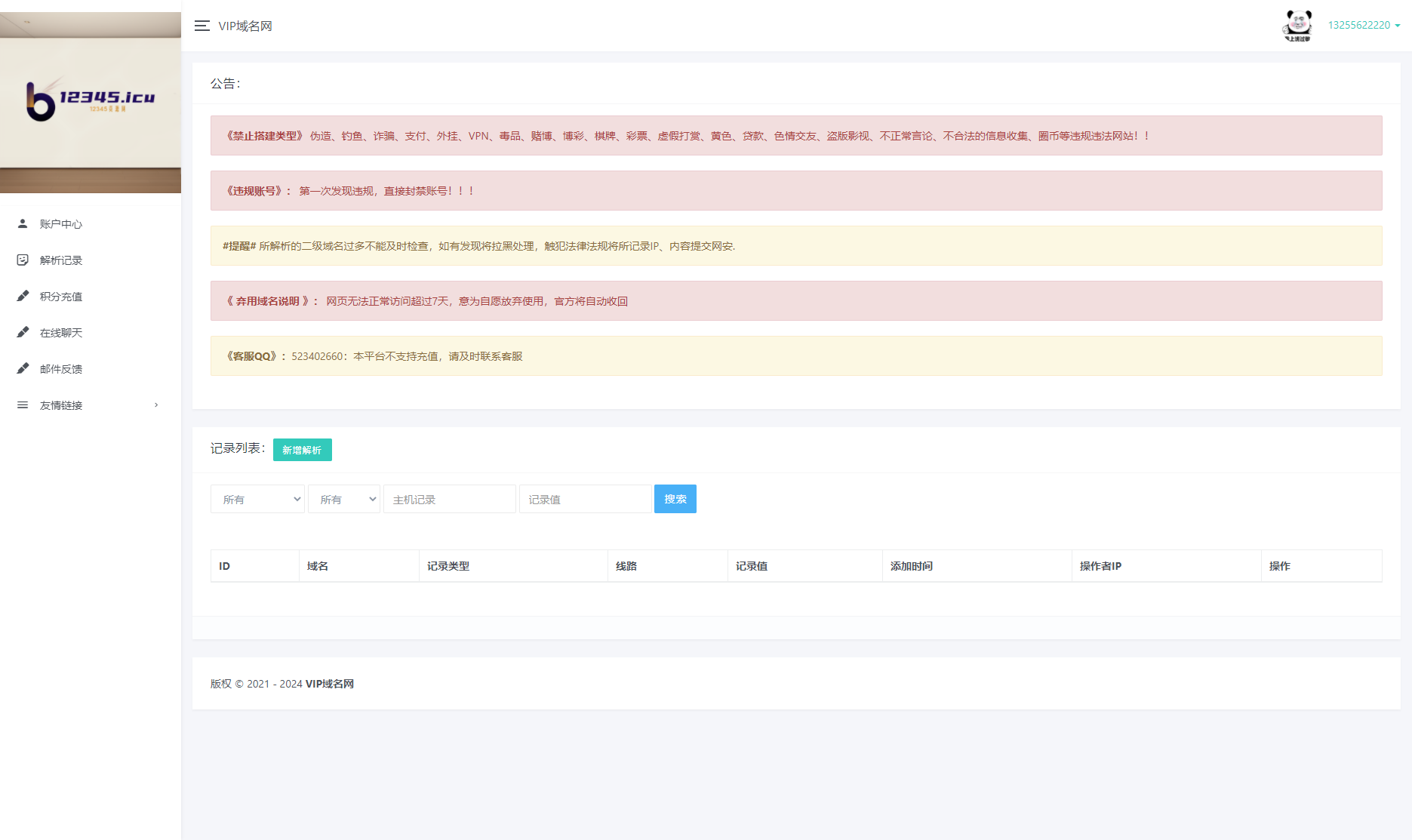Focus the 记录值 input field
The width and height of the screenshot is (1412, 840).
[x=586, y=499]
